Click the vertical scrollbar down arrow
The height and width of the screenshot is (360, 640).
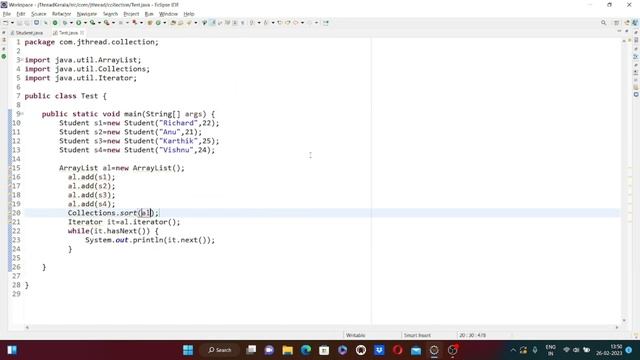tap(624, 320)
